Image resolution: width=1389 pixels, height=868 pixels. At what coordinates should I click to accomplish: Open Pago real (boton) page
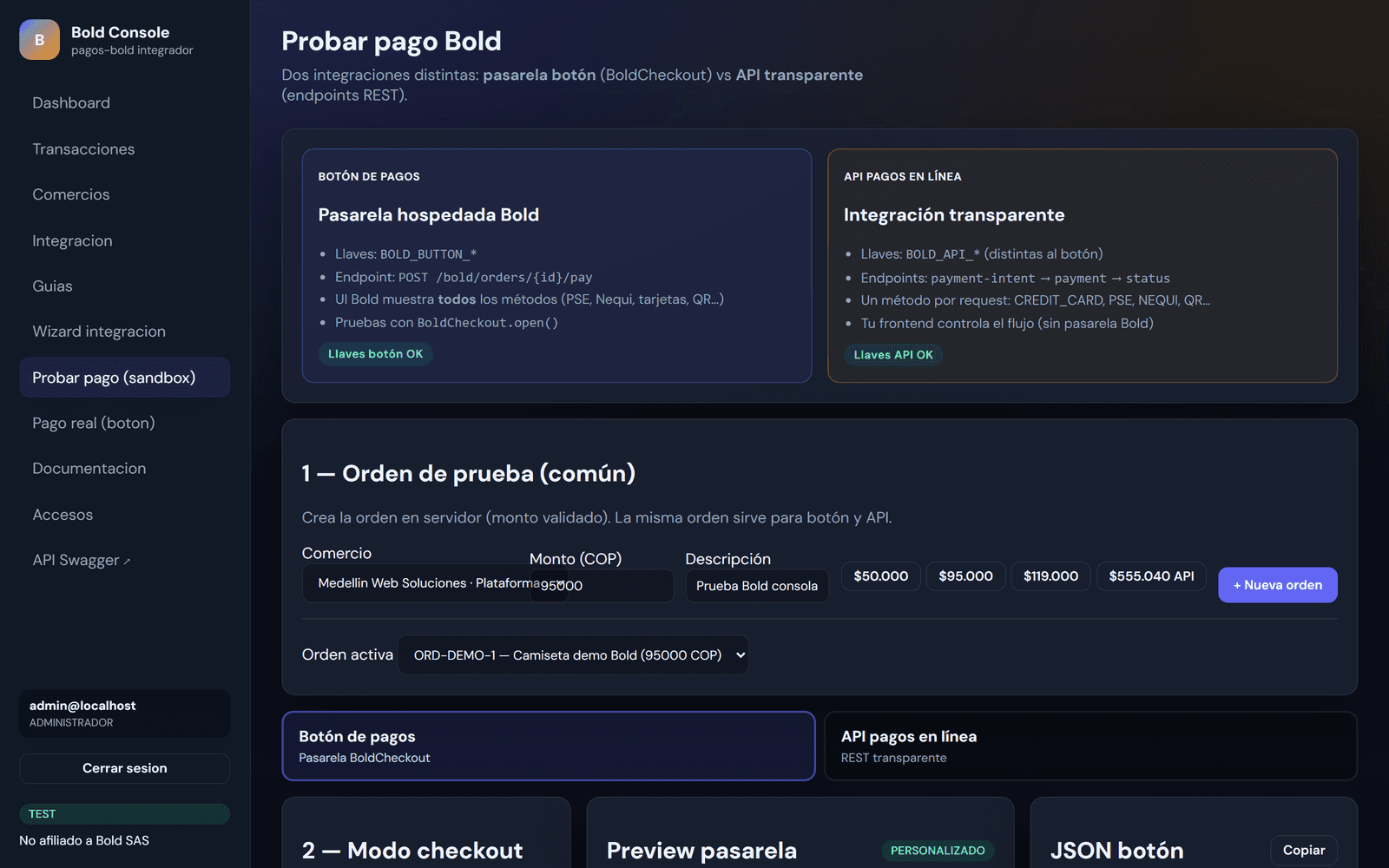[x=124, y=423]
